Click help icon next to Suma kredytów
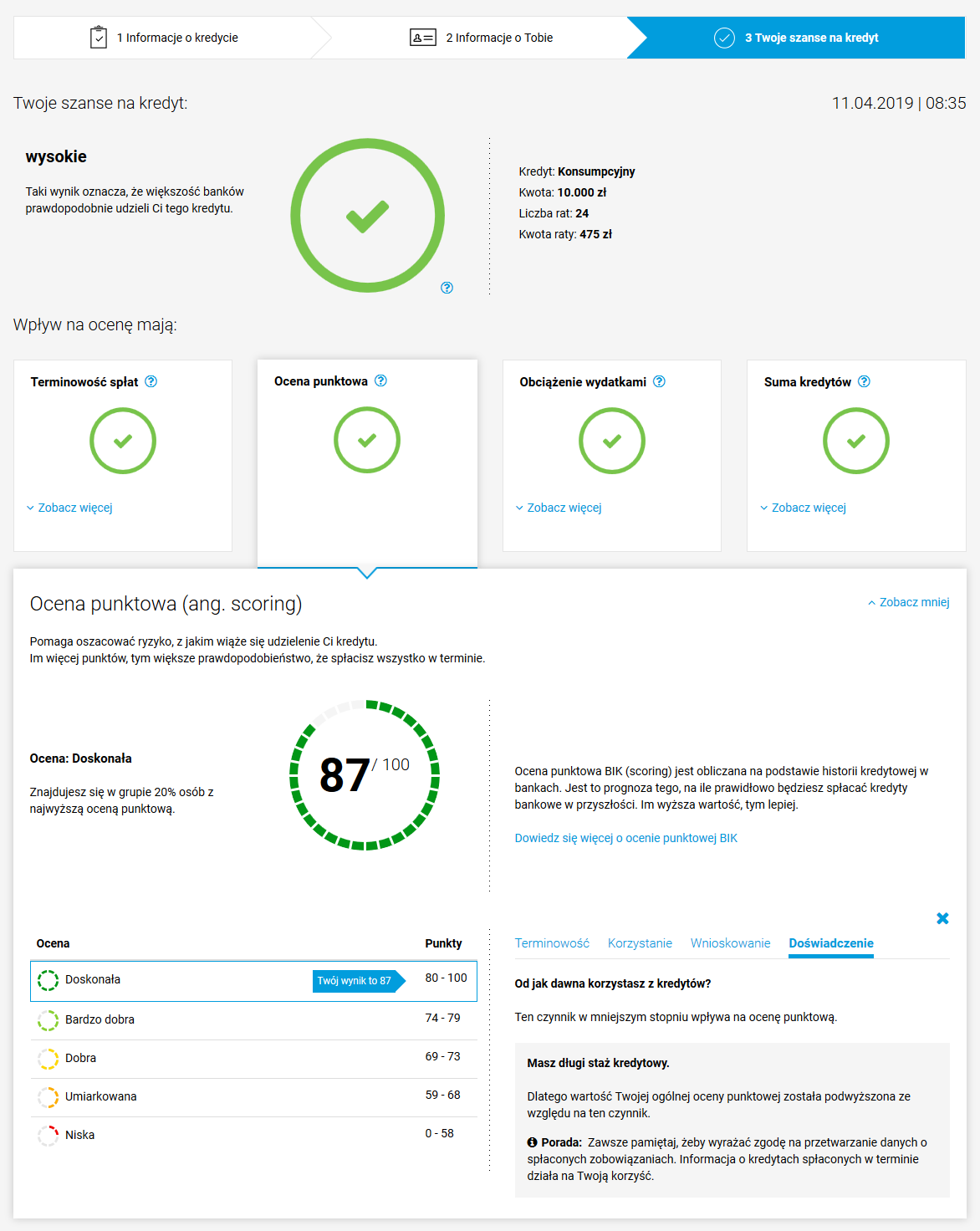The image size is (980, 1231). [864, 381]
